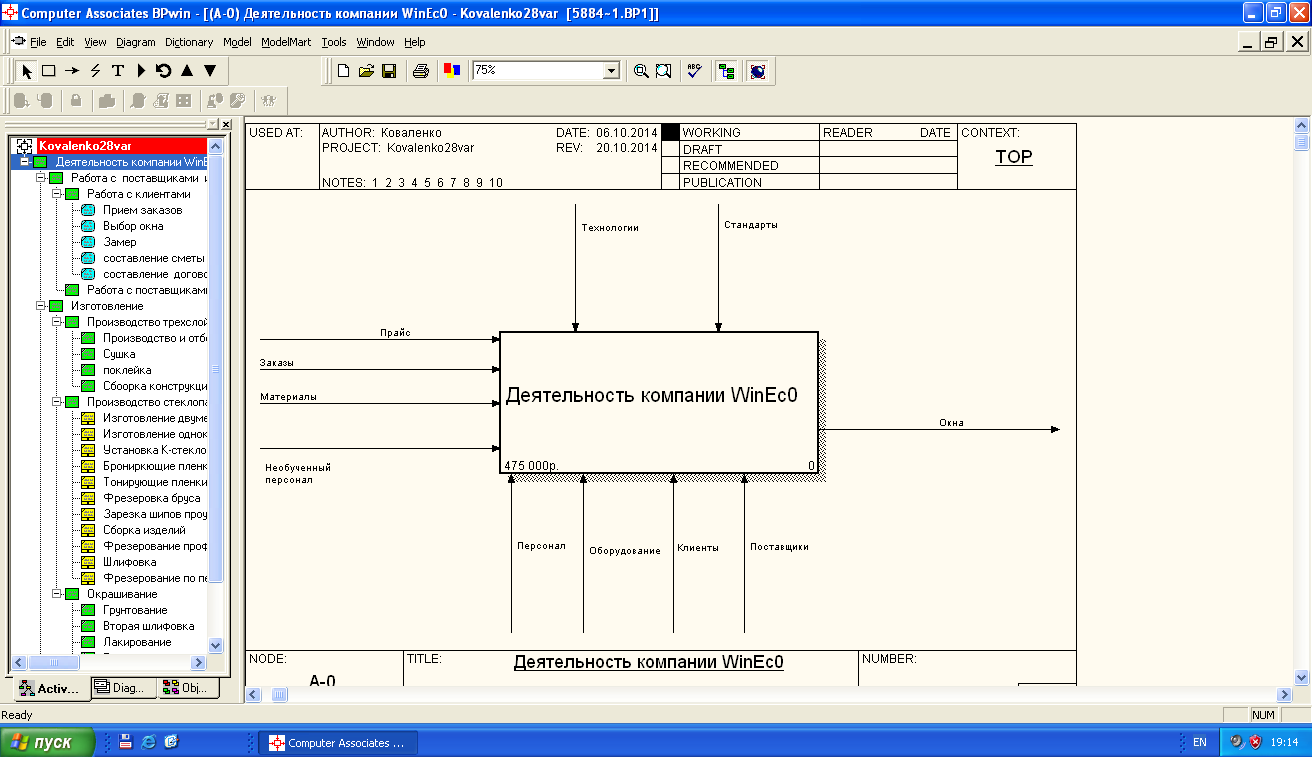Collapse the Окрашивание tree node

(57, 594)
